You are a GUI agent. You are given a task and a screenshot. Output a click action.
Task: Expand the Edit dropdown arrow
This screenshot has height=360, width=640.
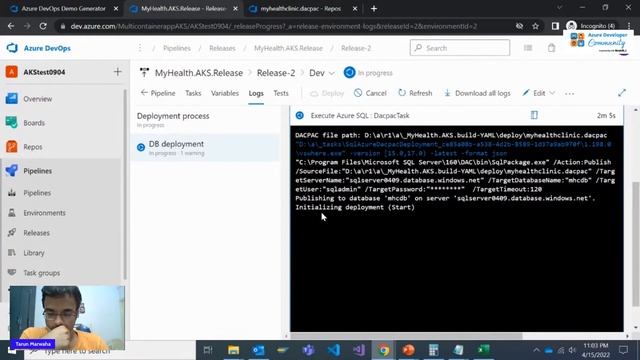[x=552, y=93]
